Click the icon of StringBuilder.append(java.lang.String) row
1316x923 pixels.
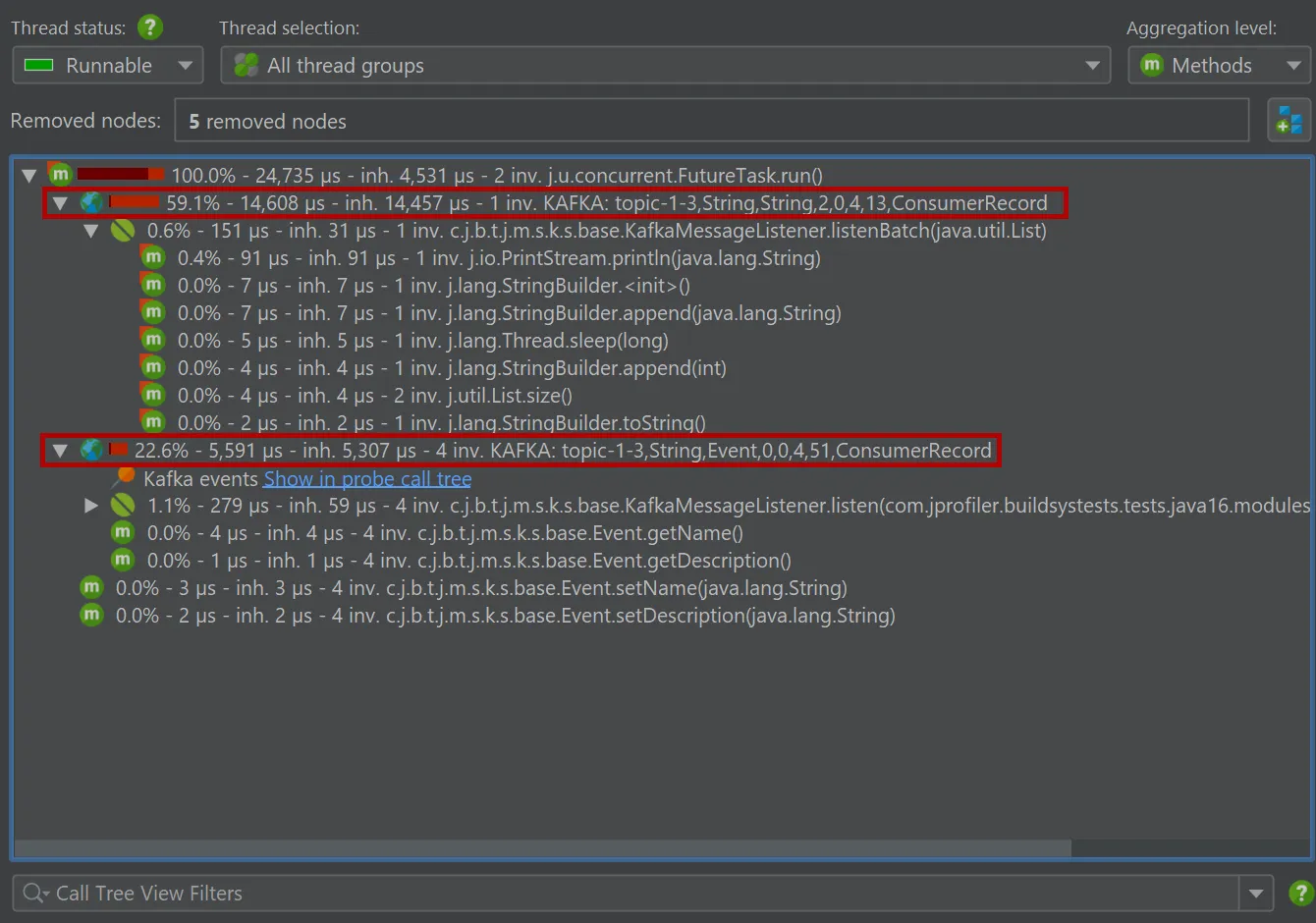(153, 312)
